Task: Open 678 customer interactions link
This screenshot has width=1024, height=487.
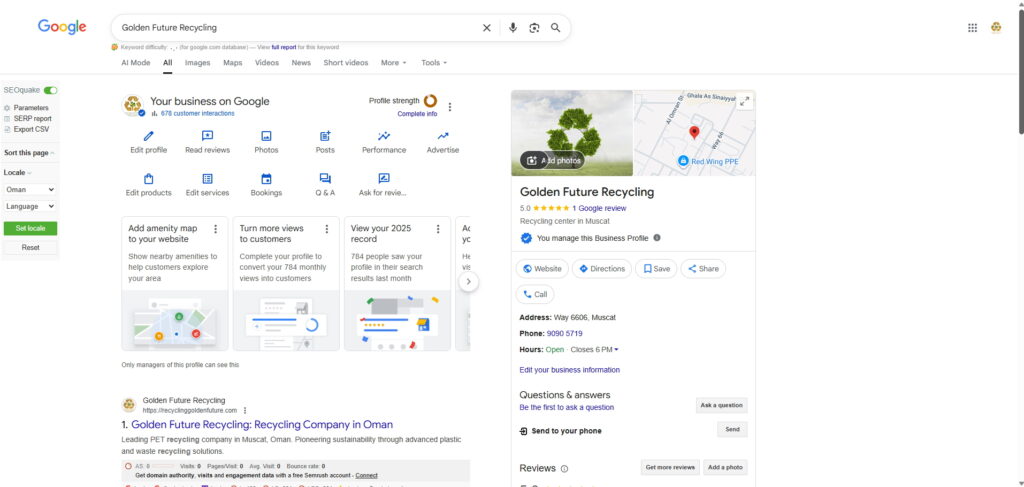Action: [x=197, y=114]
